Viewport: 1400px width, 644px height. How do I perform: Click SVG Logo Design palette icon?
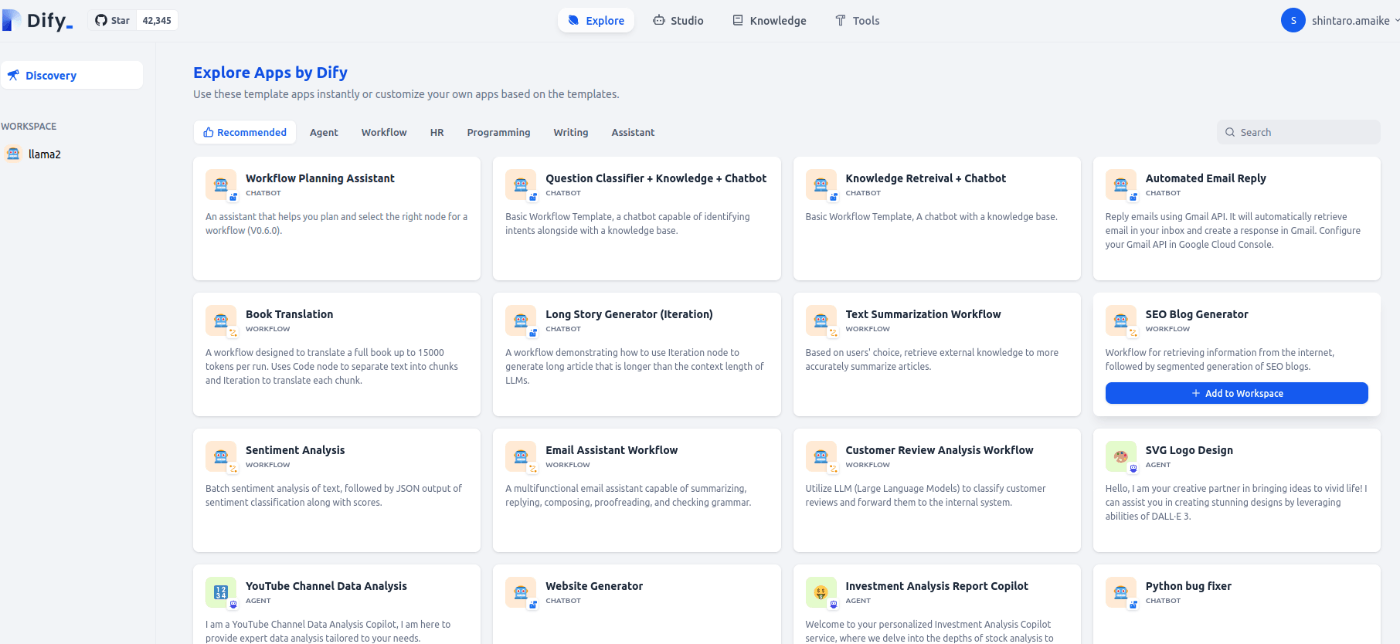(1121, 457)
